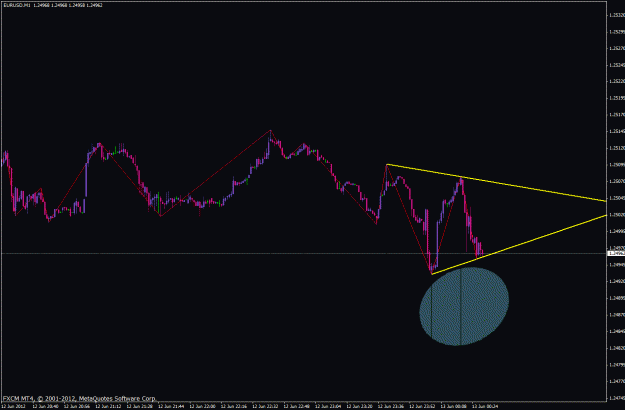Click the 12 Jun 23:04 time label
Image resolution: width=625 pixels, height=410 pixels.
(328, 406)
